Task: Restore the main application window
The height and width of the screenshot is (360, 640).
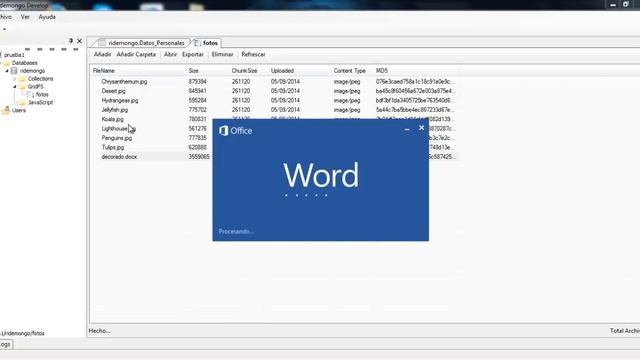Action: point(626,4)
